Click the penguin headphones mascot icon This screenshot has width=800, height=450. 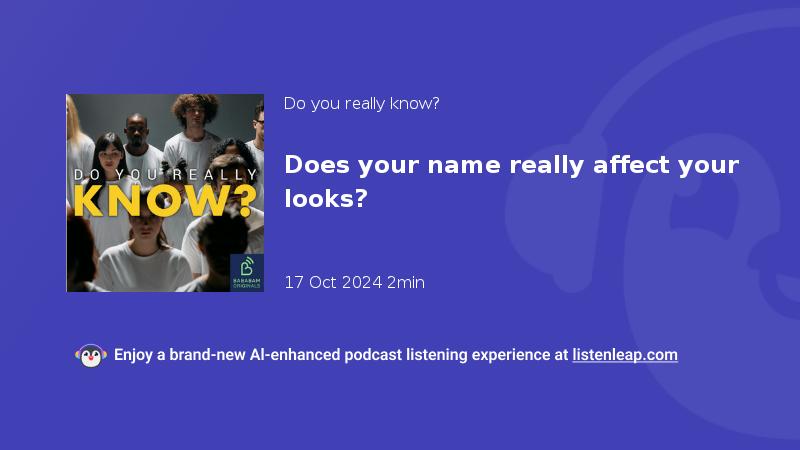91,356
